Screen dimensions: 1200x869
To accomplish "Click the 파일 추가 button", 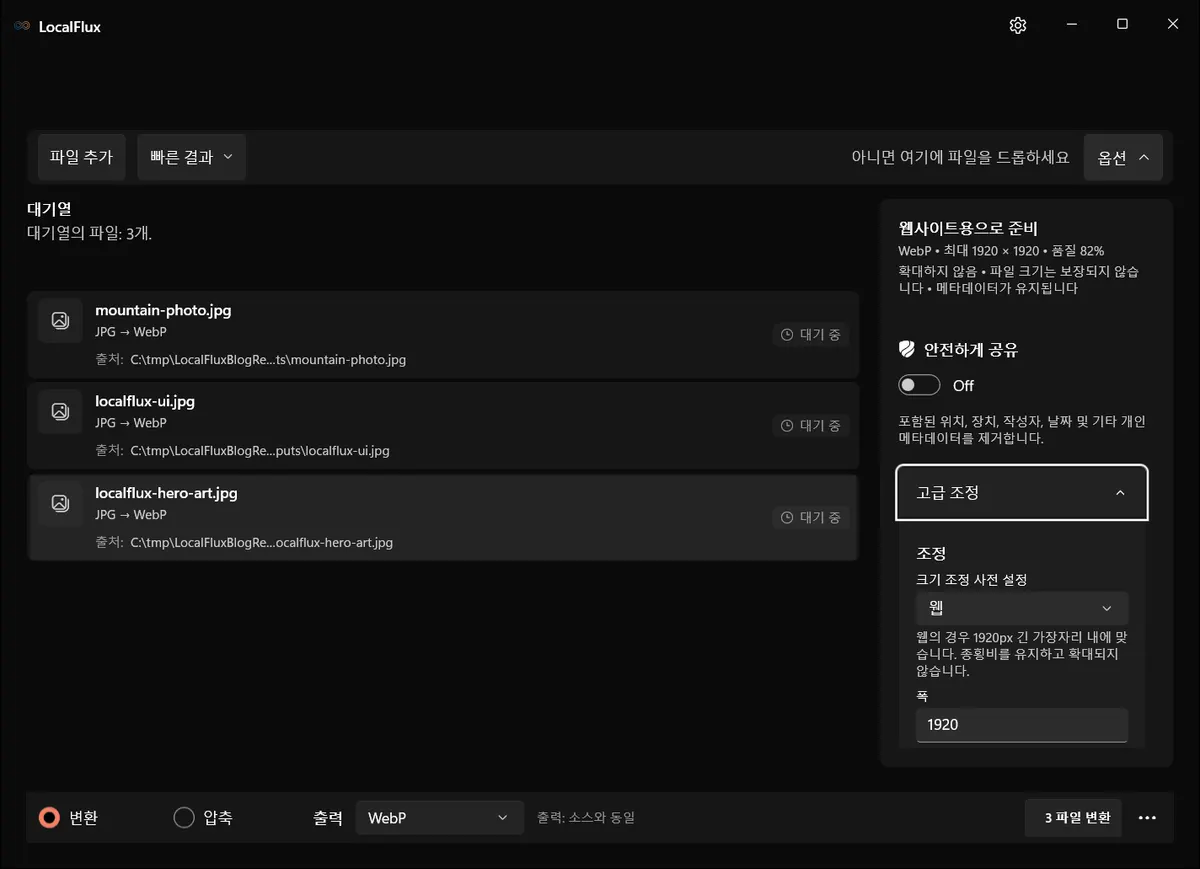I will pyautogui.click(x=81, y=157).
